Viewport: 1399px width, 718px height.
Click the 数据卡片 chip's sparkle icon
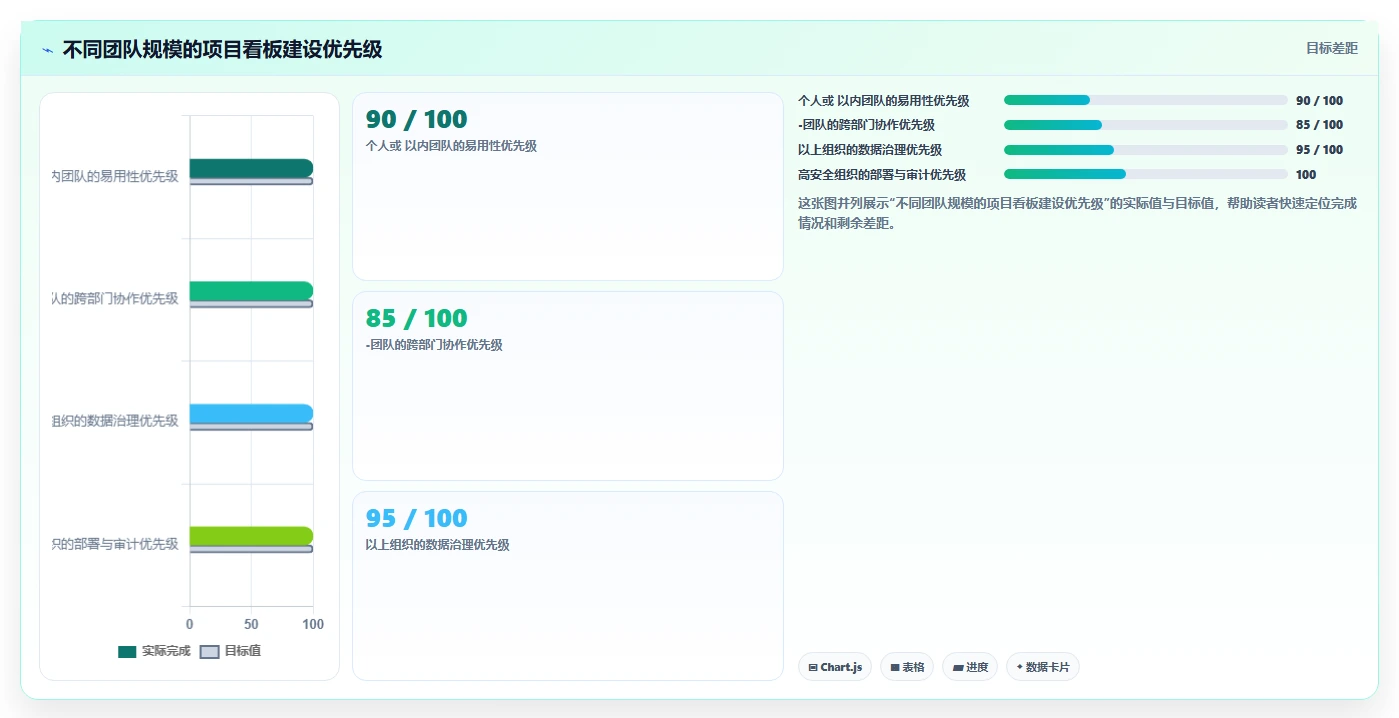pos(1019,667)
